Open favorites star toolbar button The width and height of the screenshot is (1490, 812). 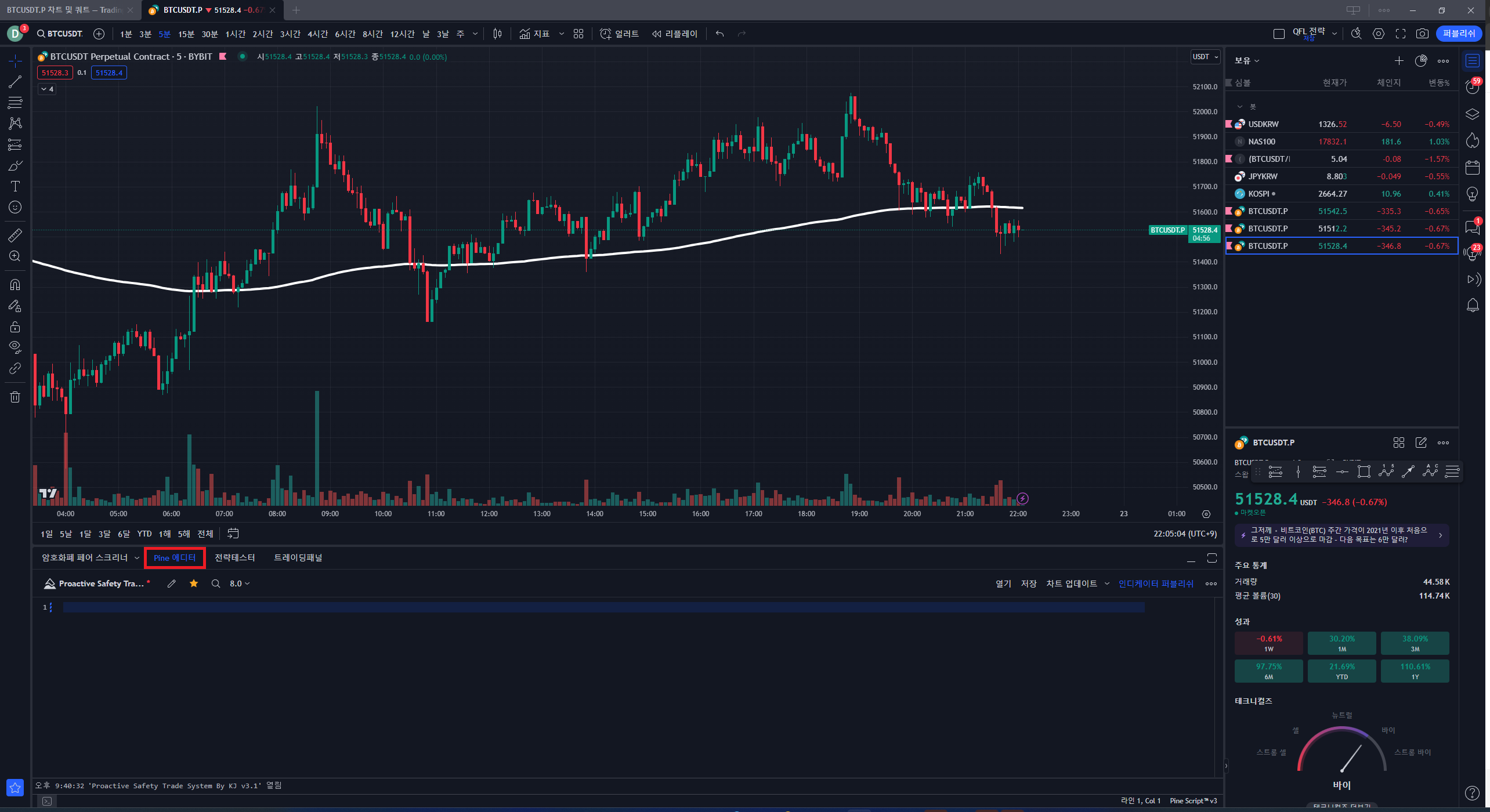15,788
